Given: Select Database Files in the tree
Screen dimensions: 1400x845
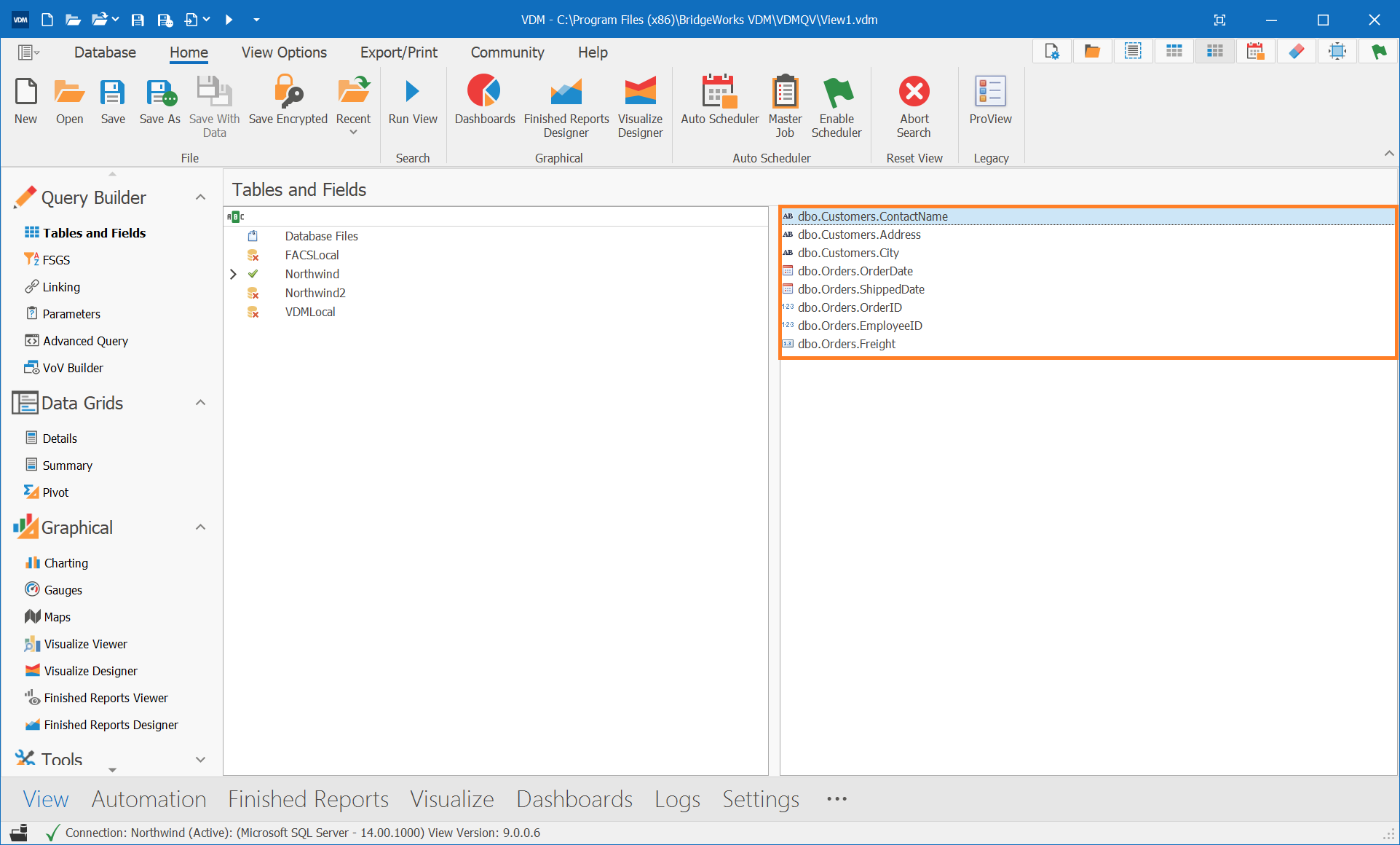Looking at the screenshot, I should (321, 236).
